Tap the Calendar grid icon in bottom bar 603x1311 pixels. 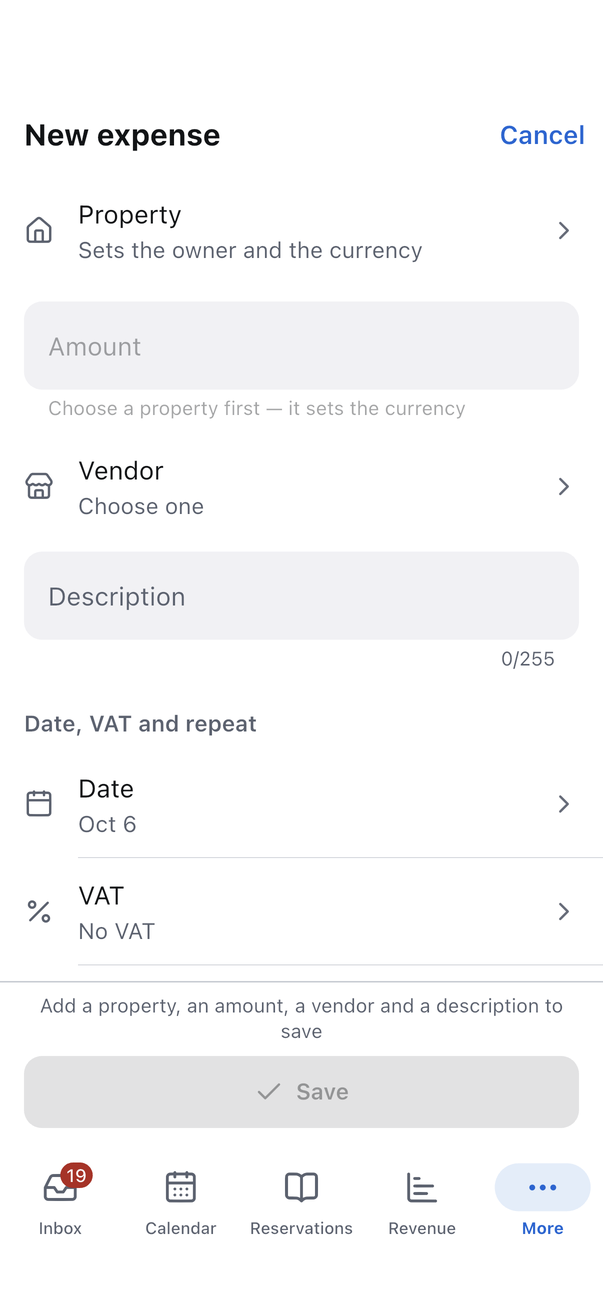click(181, 1187)
